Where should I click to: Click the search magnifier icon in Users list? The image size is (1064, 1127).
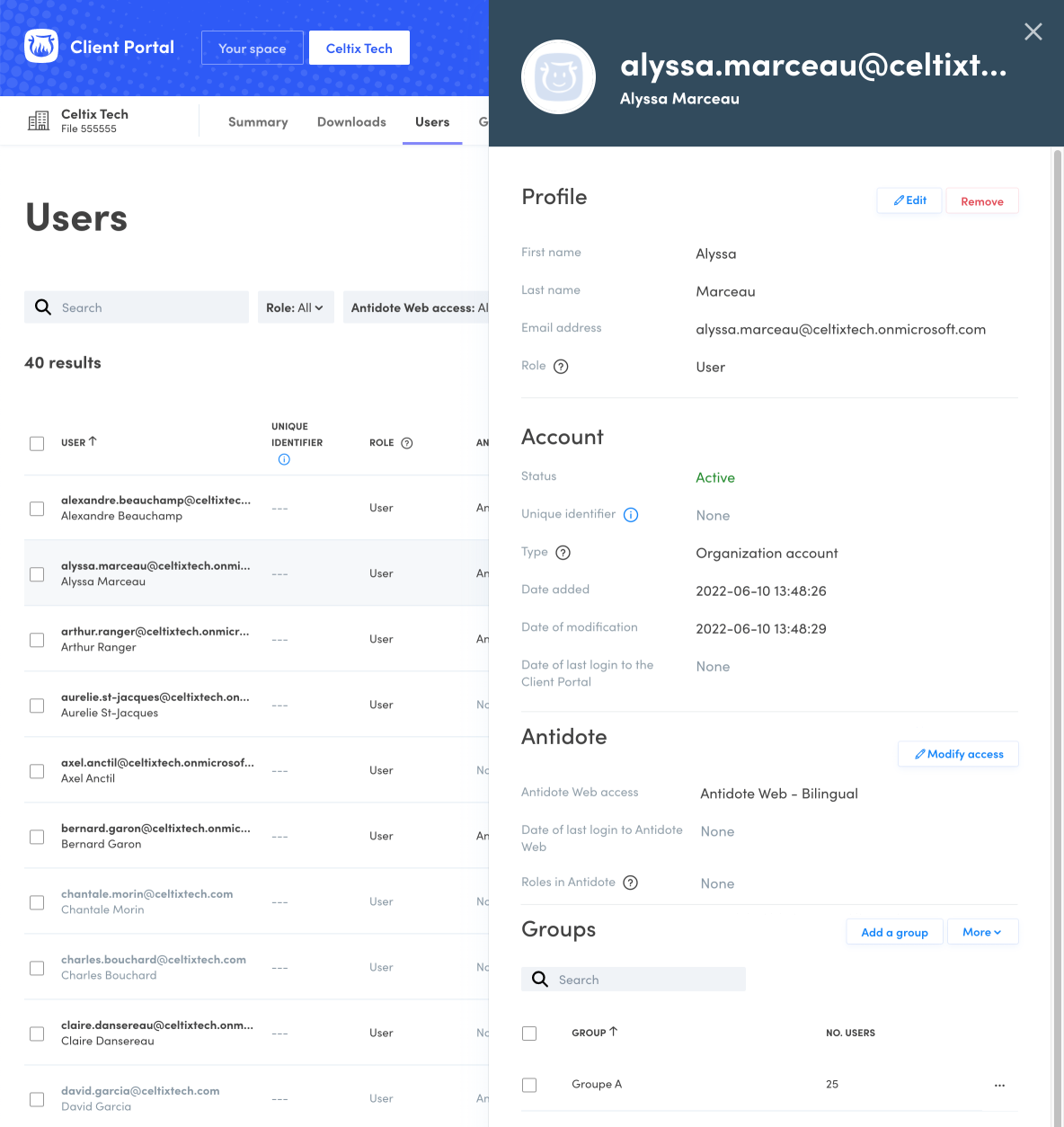43,307
